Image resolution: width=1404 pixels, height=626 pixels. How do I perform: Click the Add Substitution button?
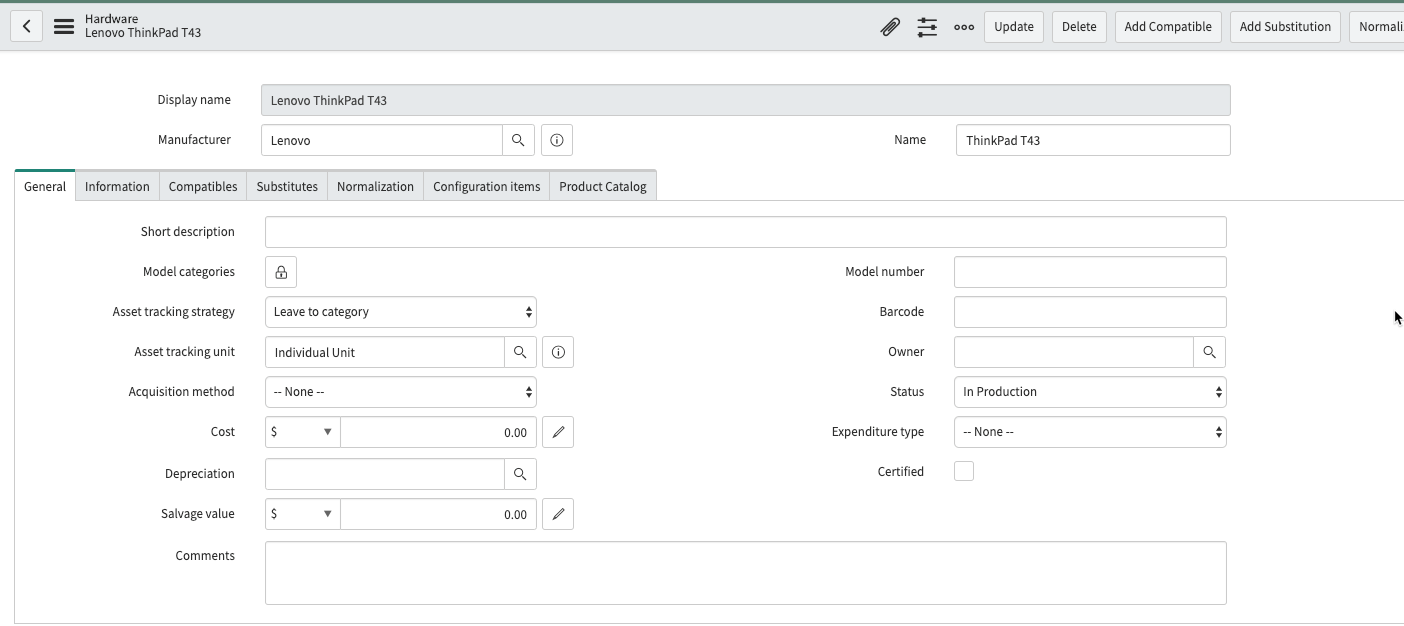click(1285, 27)
